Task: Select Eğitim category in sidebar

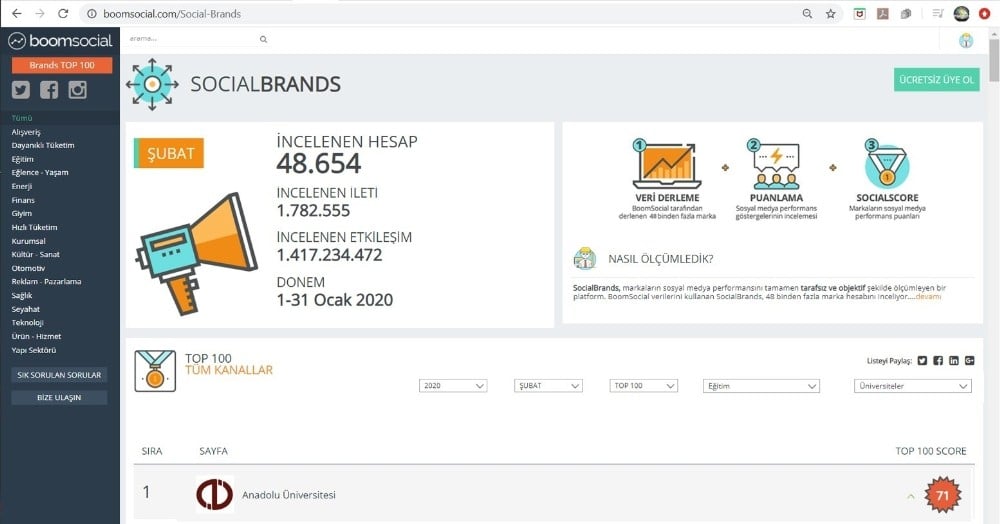Action: click(x=22, y=159)
